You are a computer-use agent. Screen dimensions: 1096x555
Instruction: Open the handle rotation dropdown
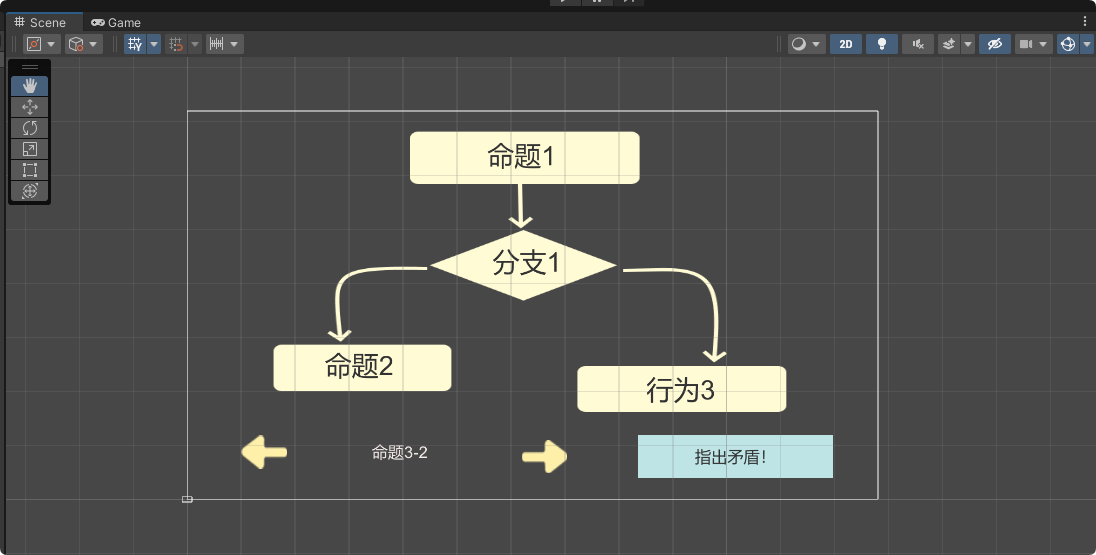click(84, 44)
